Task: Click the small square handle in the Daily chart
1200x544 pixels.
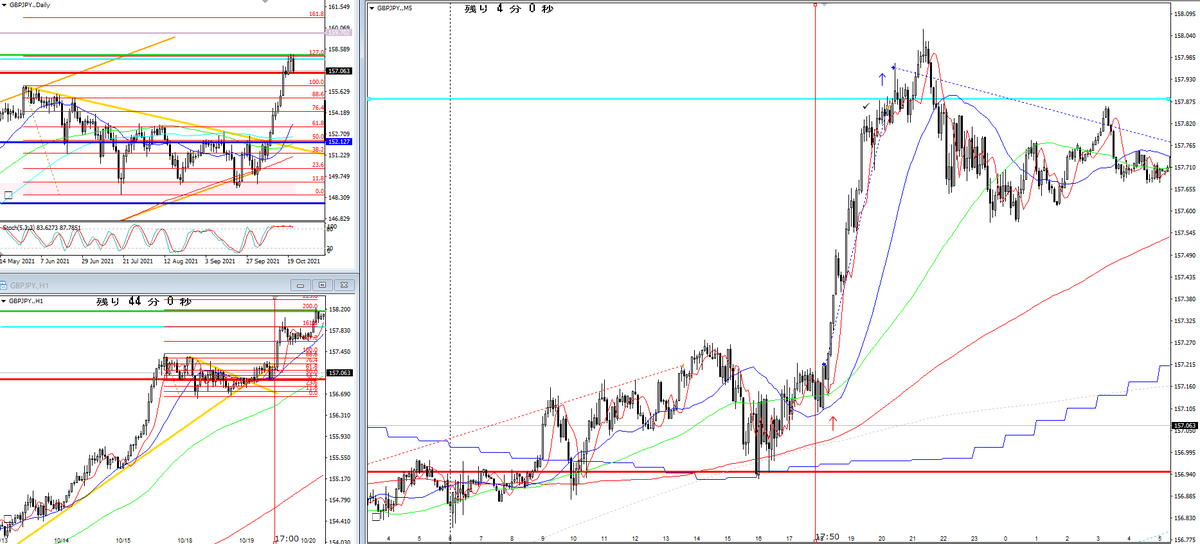Action: (x=7, y=195)
